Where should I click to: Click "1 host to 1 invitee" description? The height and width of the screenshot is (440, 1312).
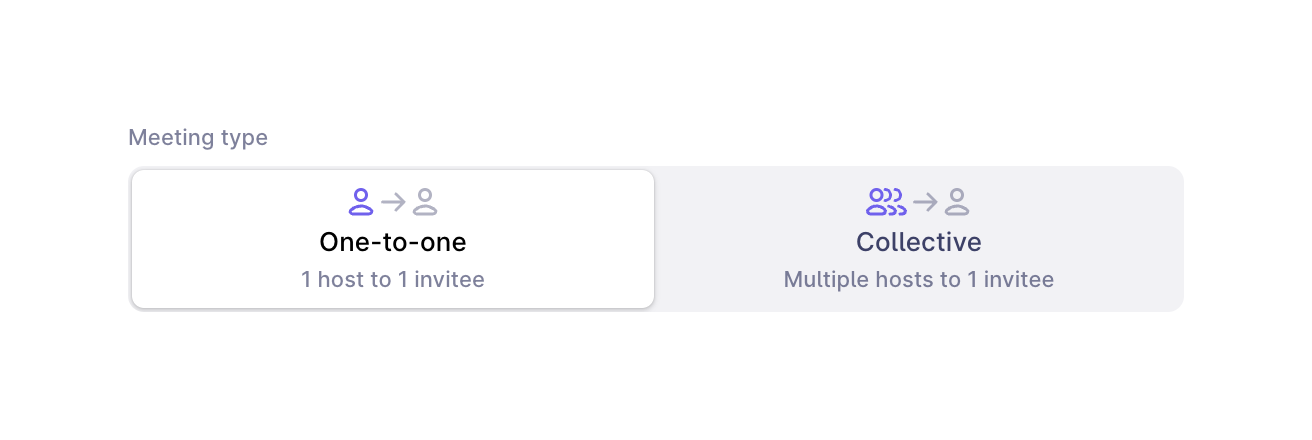(x=393, y=279)
